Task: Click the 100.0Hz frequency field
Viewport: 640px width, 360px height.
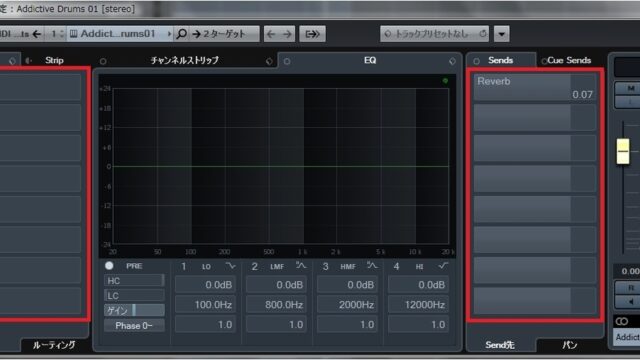Action: pos(205,304)
